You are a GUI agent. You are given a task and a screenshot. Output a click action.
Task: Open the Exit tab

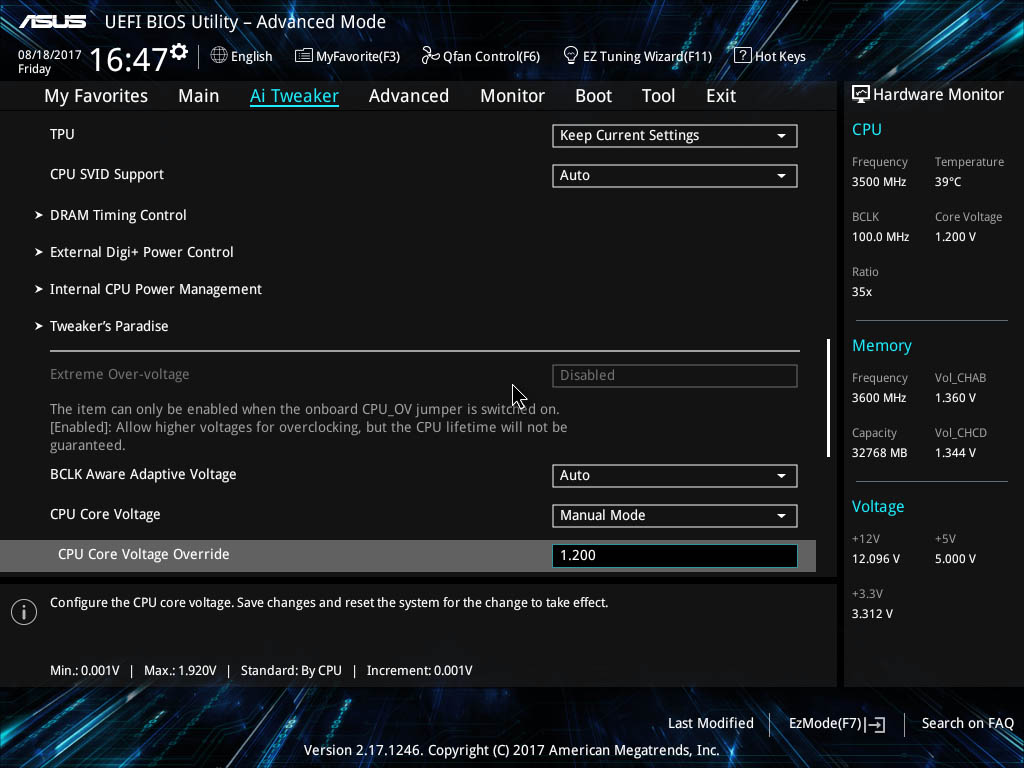coord(721,96)
